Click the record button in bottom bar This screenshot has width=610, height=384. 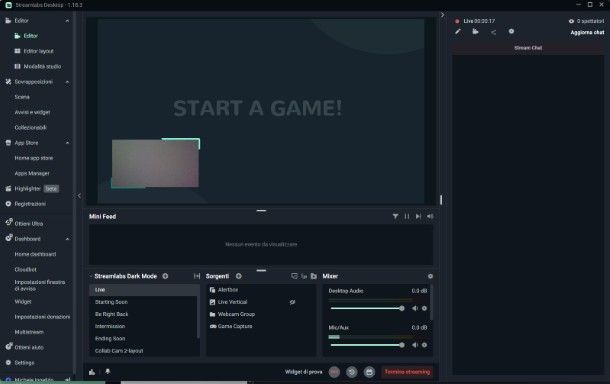334,372
